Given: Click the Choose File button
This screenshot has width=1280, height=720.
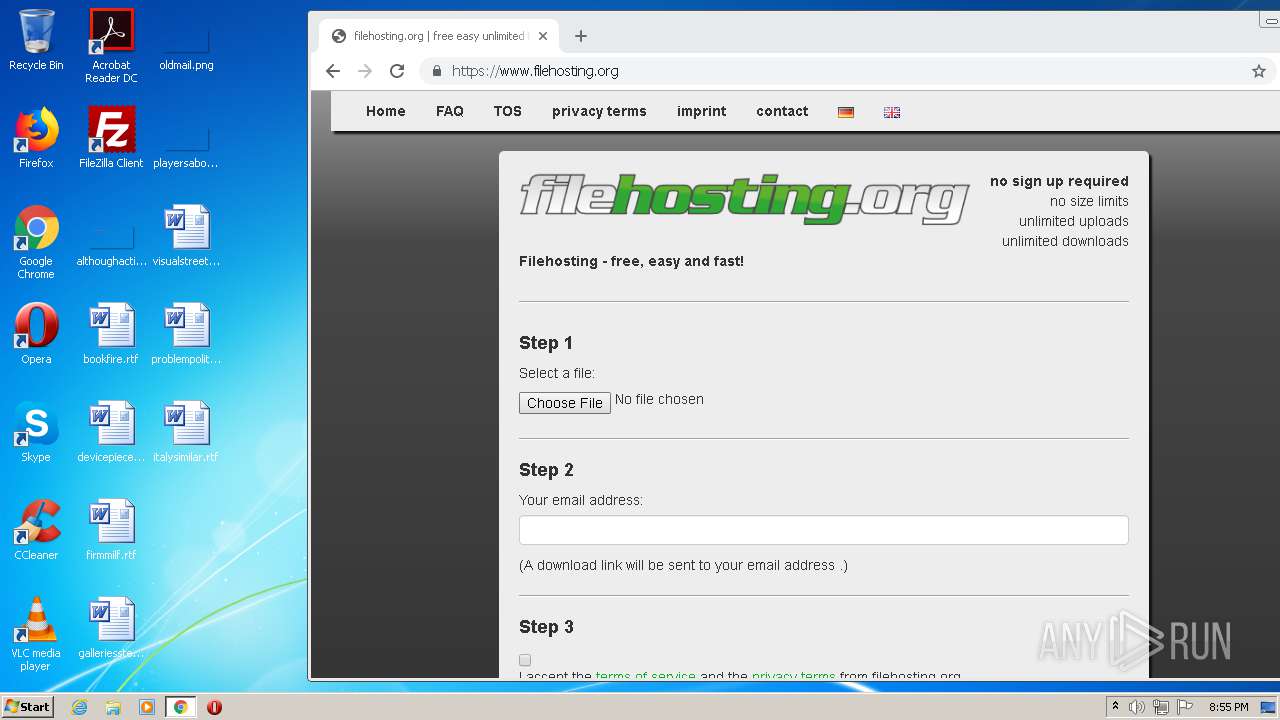Looking at the screenshot, I should [x=565, y=403].
